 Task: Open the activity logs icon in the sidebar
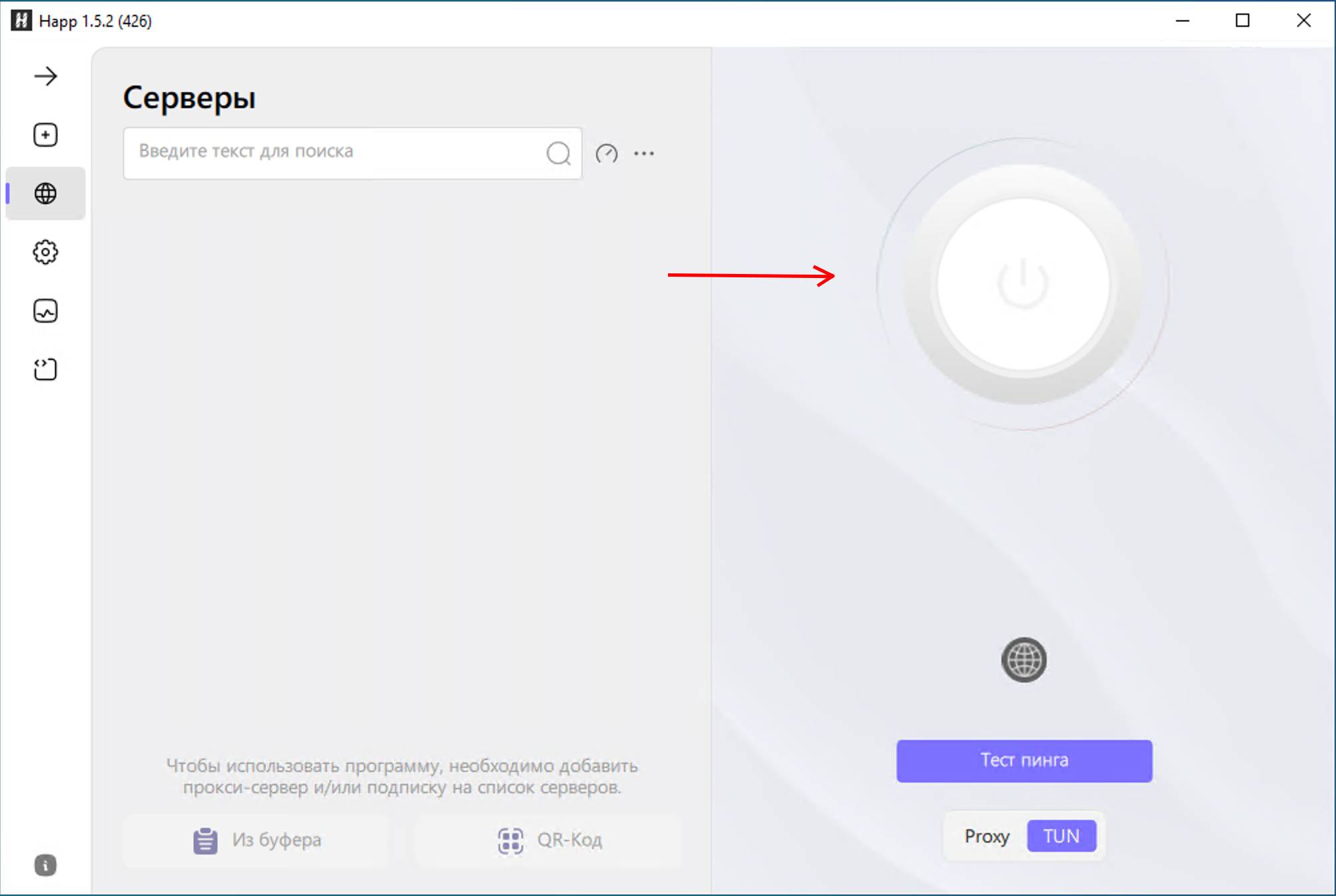[x=45, y=311]
